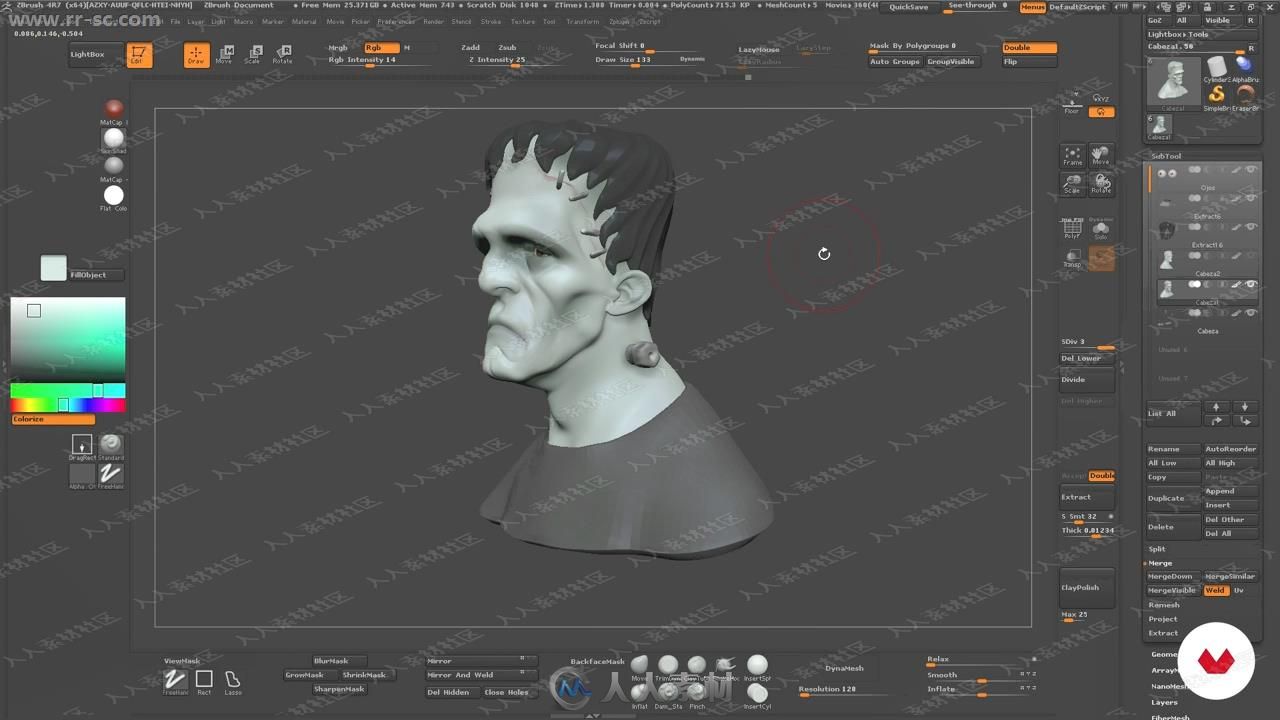Toggle visibility eye of Extract6 subtool

pyautogui.click(x=1251, y=199)
